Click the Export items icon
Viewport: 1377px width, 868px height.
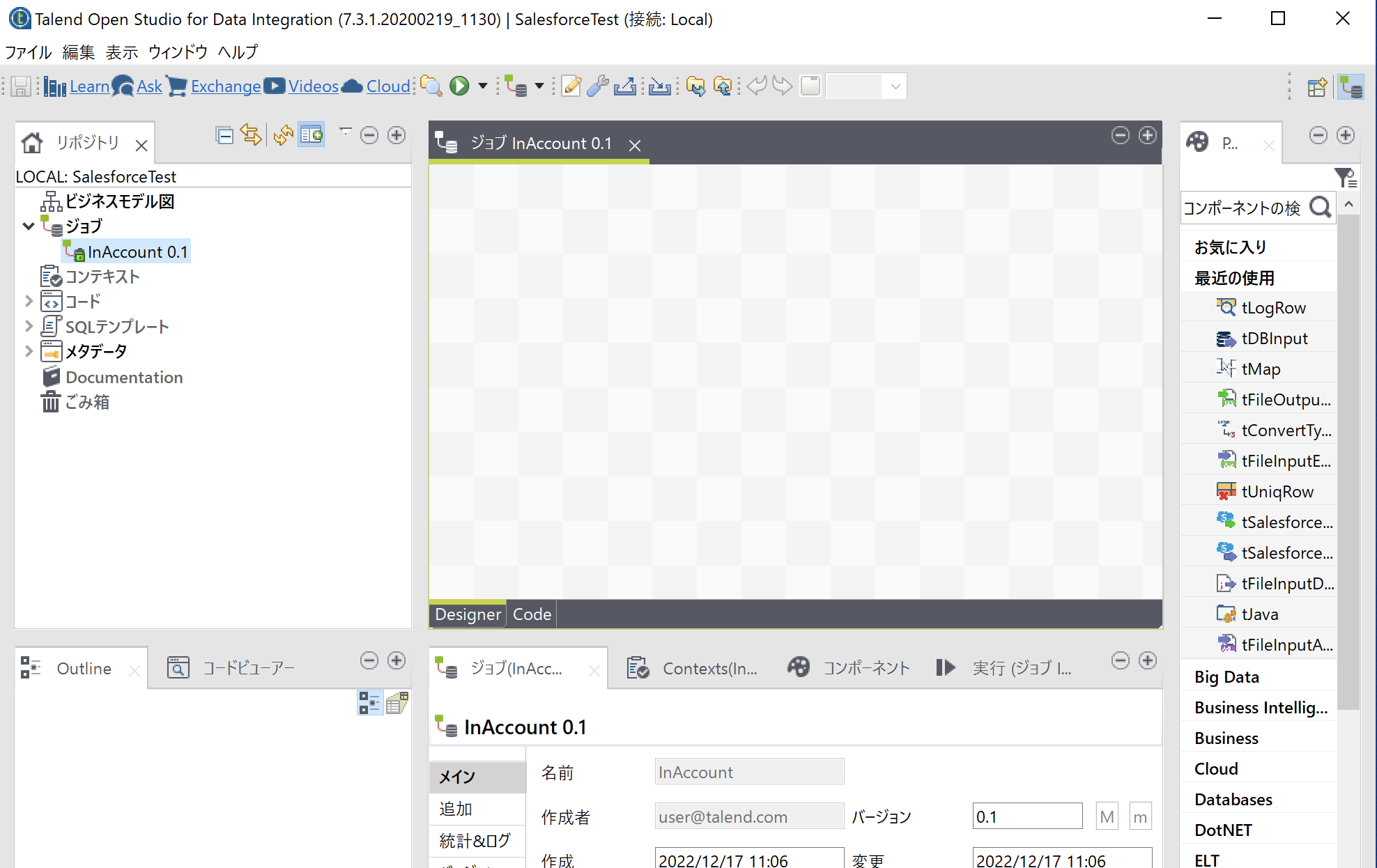[x=625, y=86]
